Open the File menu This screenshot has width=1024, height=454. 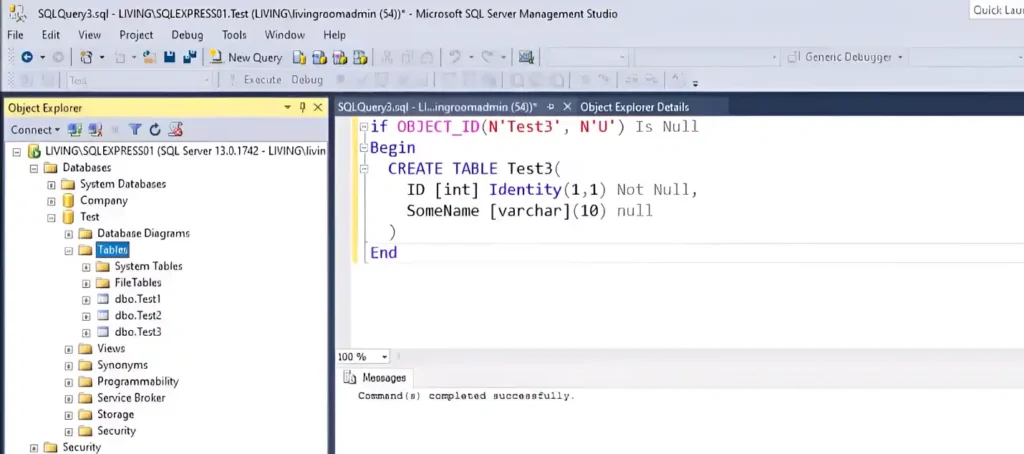tap(15, 35)
